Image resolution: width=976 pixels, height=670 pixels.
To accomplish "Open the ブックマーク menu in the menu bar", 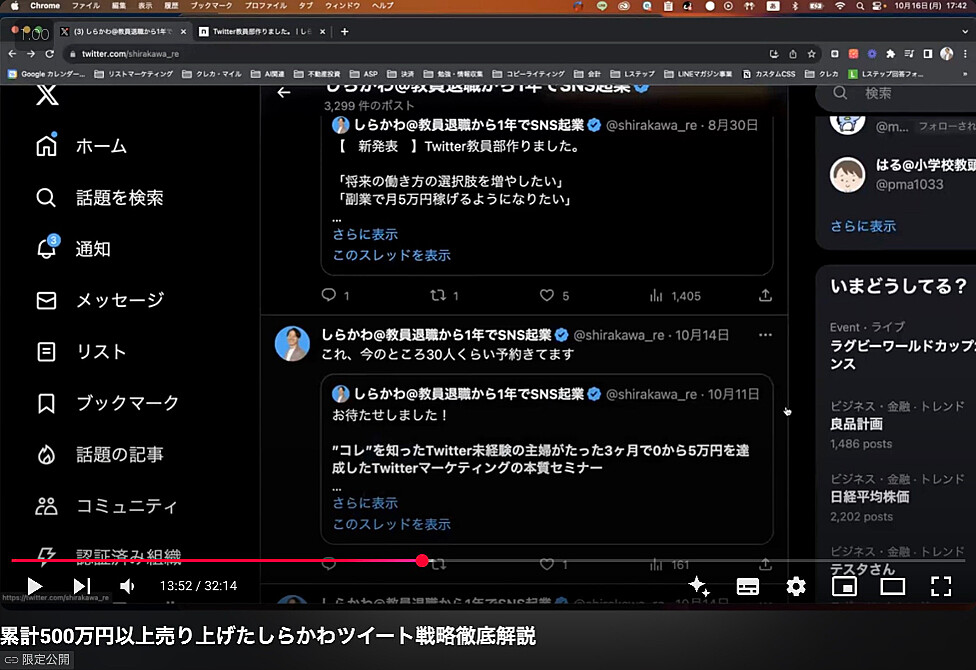I will pos(212,6).
